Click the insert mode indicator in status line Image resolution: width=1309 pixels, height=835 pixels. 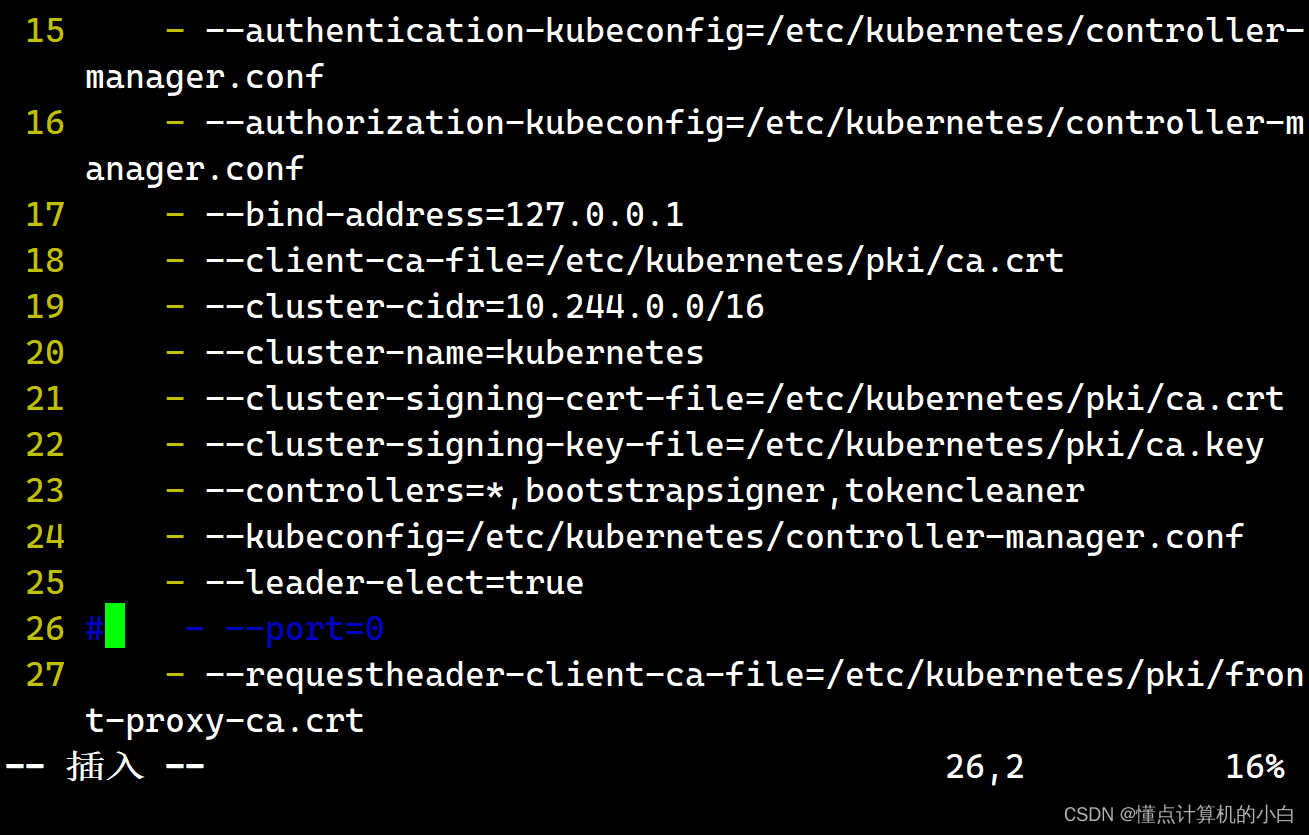pos(105,767)
